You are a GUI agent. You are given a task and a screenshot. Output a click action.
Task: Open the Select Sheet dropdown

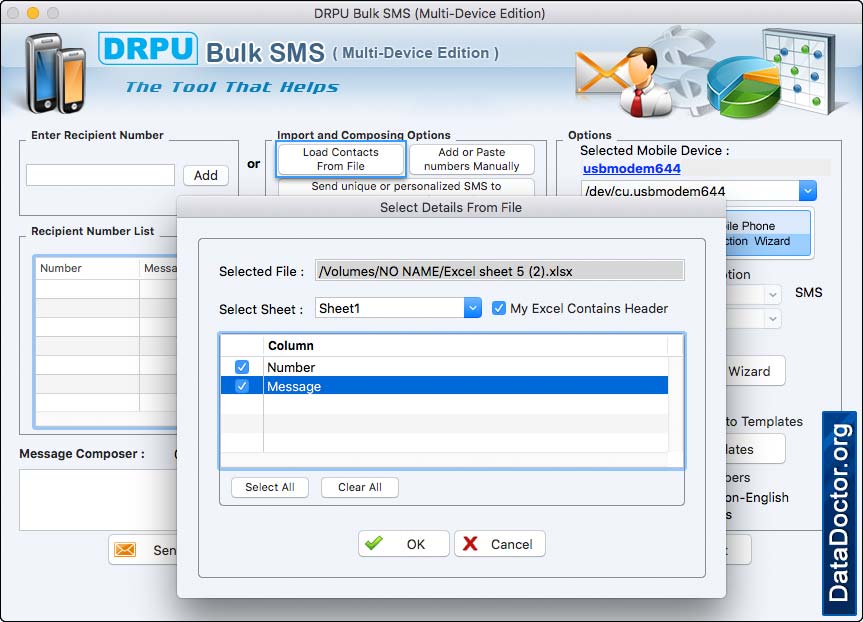(472, 308)
